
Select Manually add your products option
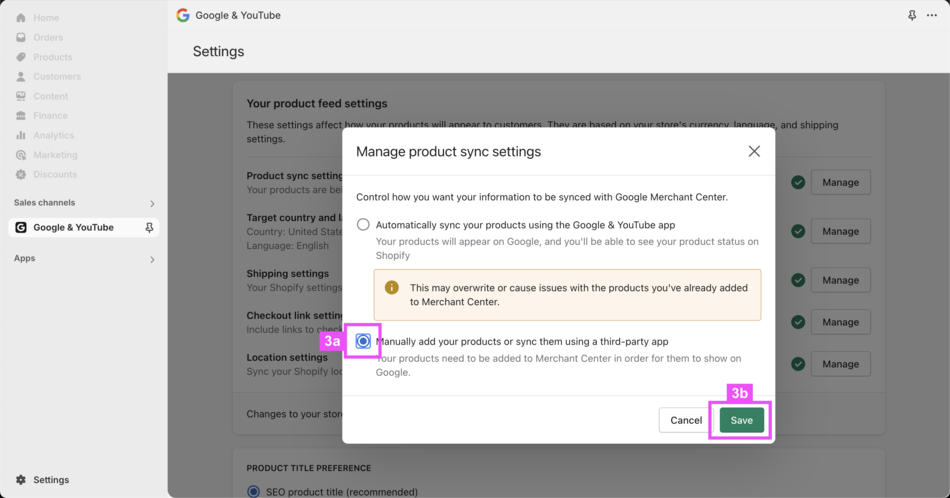tap(363, 341)
